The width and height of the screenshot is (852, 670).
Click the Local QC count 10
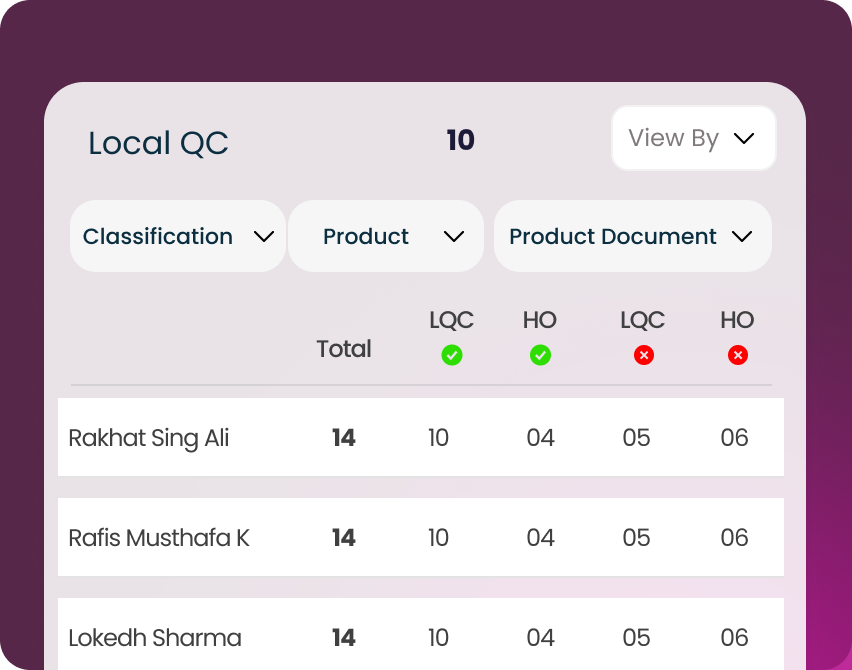[460, 140]
